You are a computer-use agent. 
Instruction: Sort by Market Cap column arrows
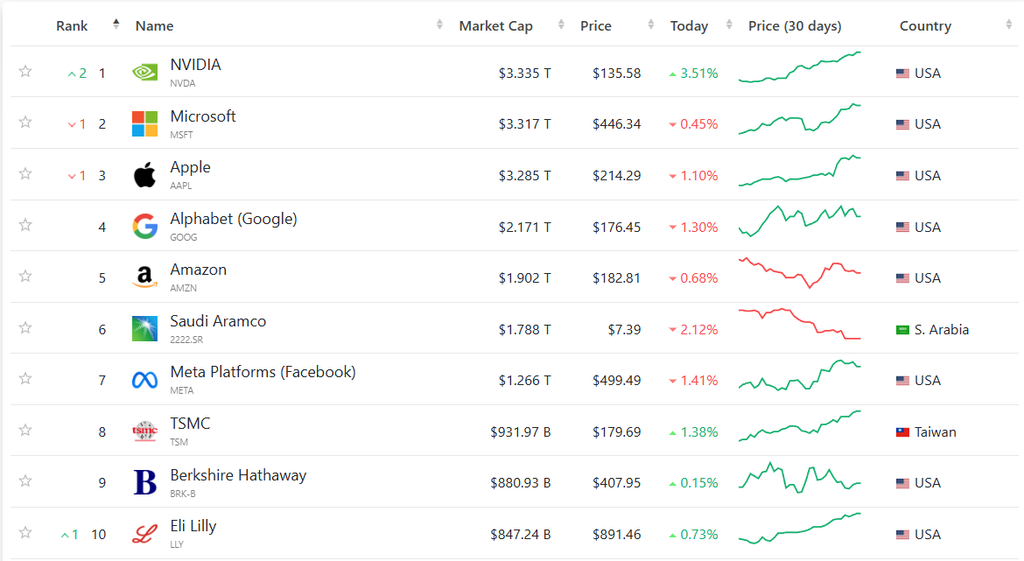point(561,25)
